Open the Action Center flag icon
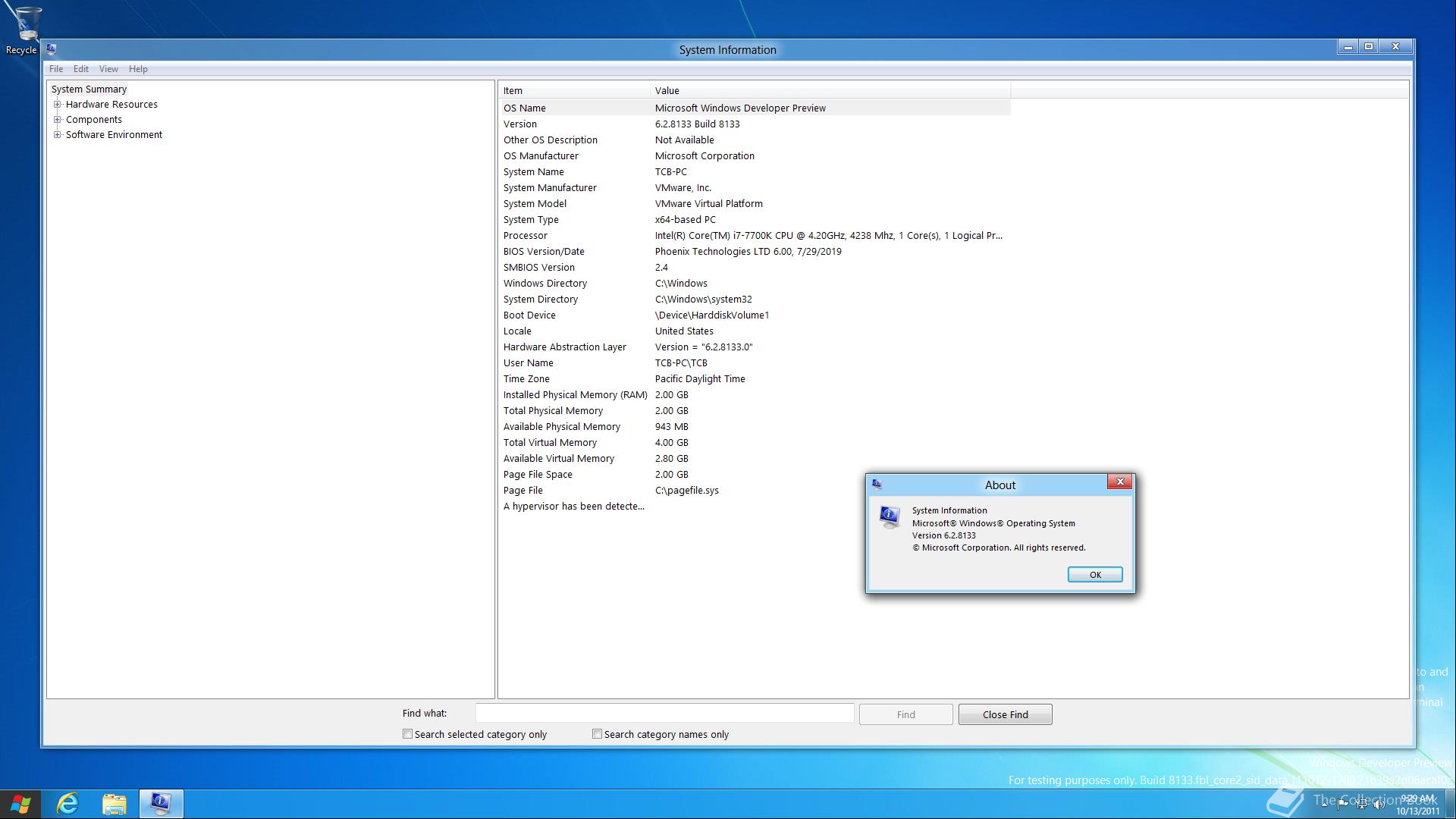Viewport: 1456px width, 819px height. point(1342,804)
